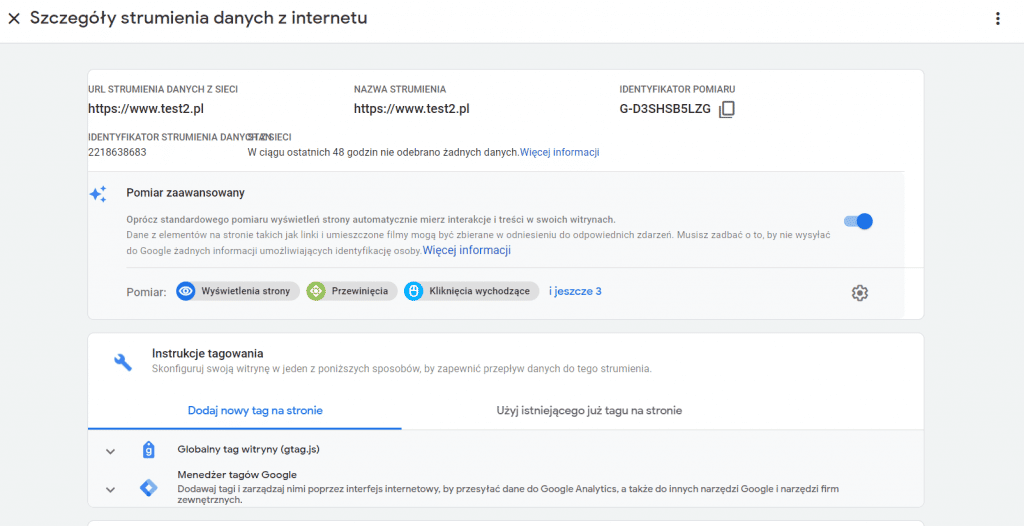Open Więcej informacji link next to status message
Image resolution: width=1024 pixels, height=526 pixels.
click(560, 152)
